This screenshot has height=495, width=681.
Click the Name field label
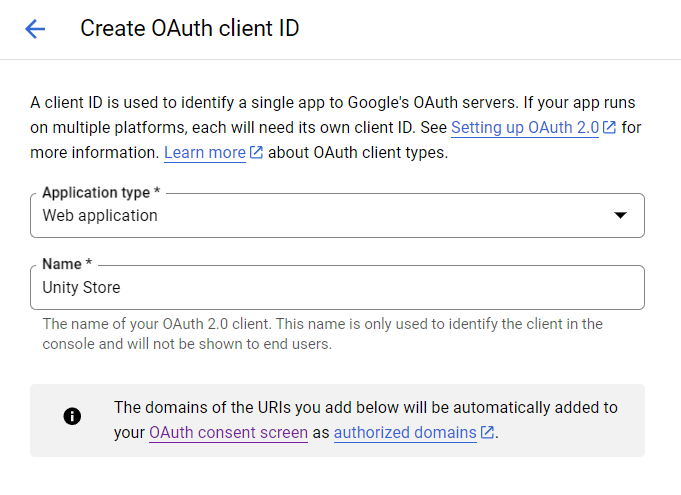(66, 265)
